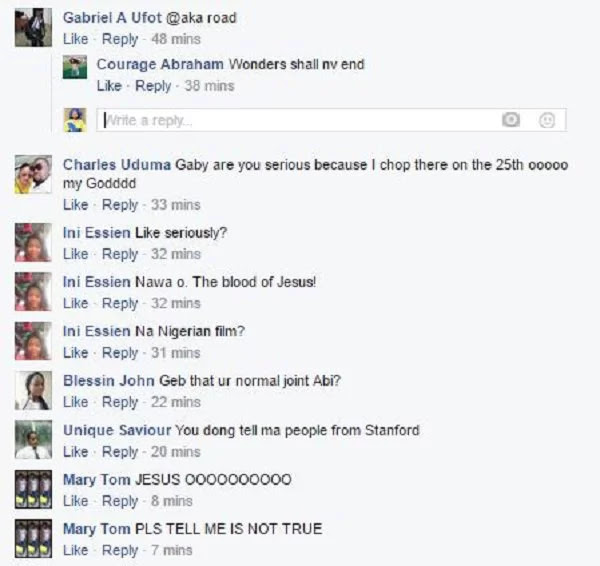This screenshot has height=566, width=600.
Task: Like "Nawa o. The blood of Jesus!" comment
Action: click(x=75, y=303)
